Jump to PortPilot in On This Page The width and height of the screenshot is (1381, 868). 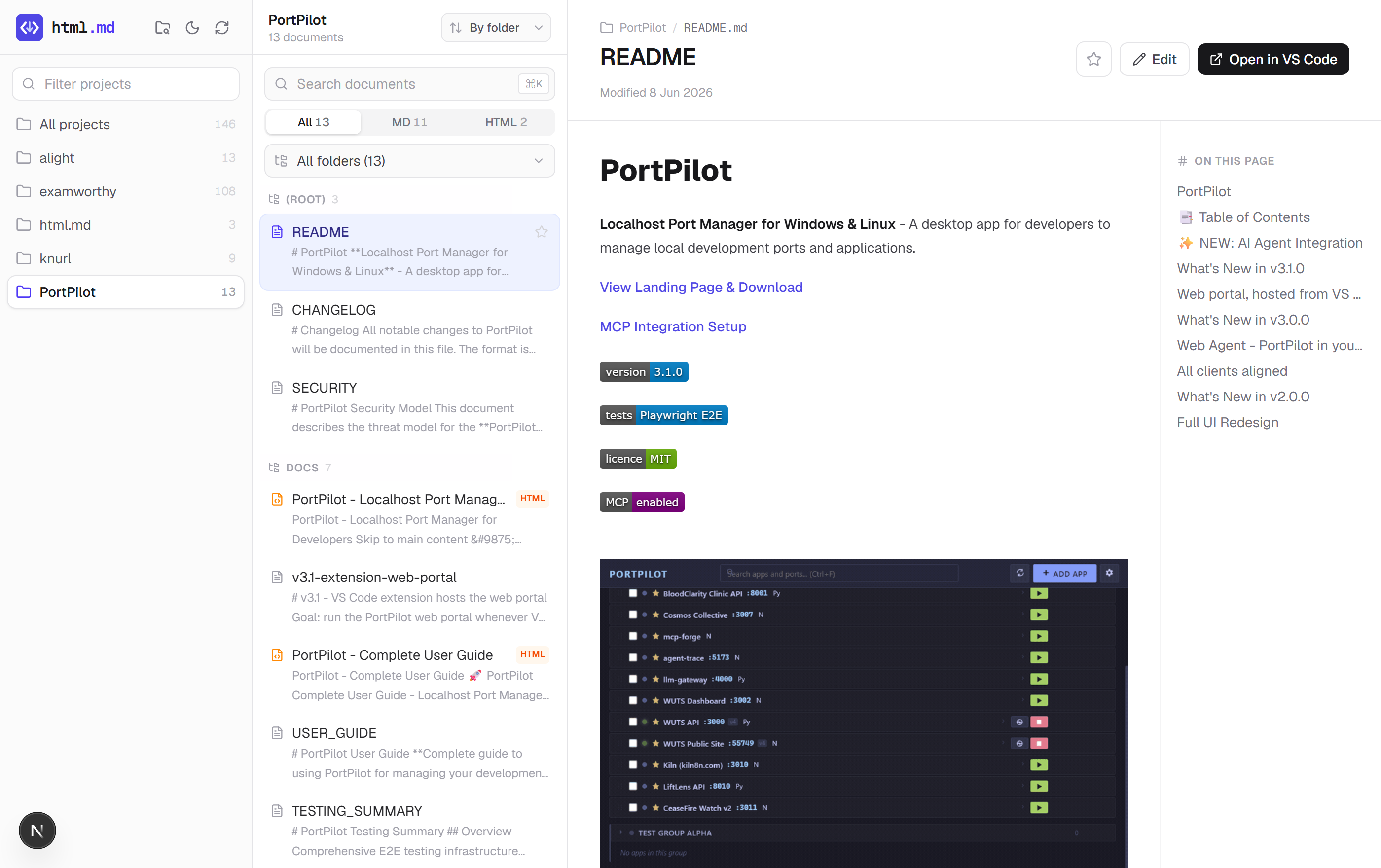click(x=1204, y=191)
